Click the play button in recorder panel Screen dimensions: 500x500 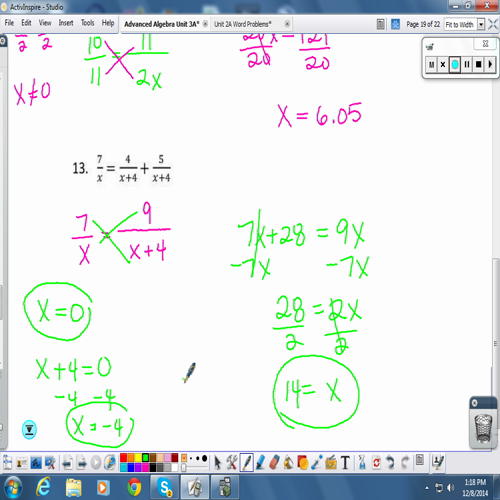pos(490,64)
